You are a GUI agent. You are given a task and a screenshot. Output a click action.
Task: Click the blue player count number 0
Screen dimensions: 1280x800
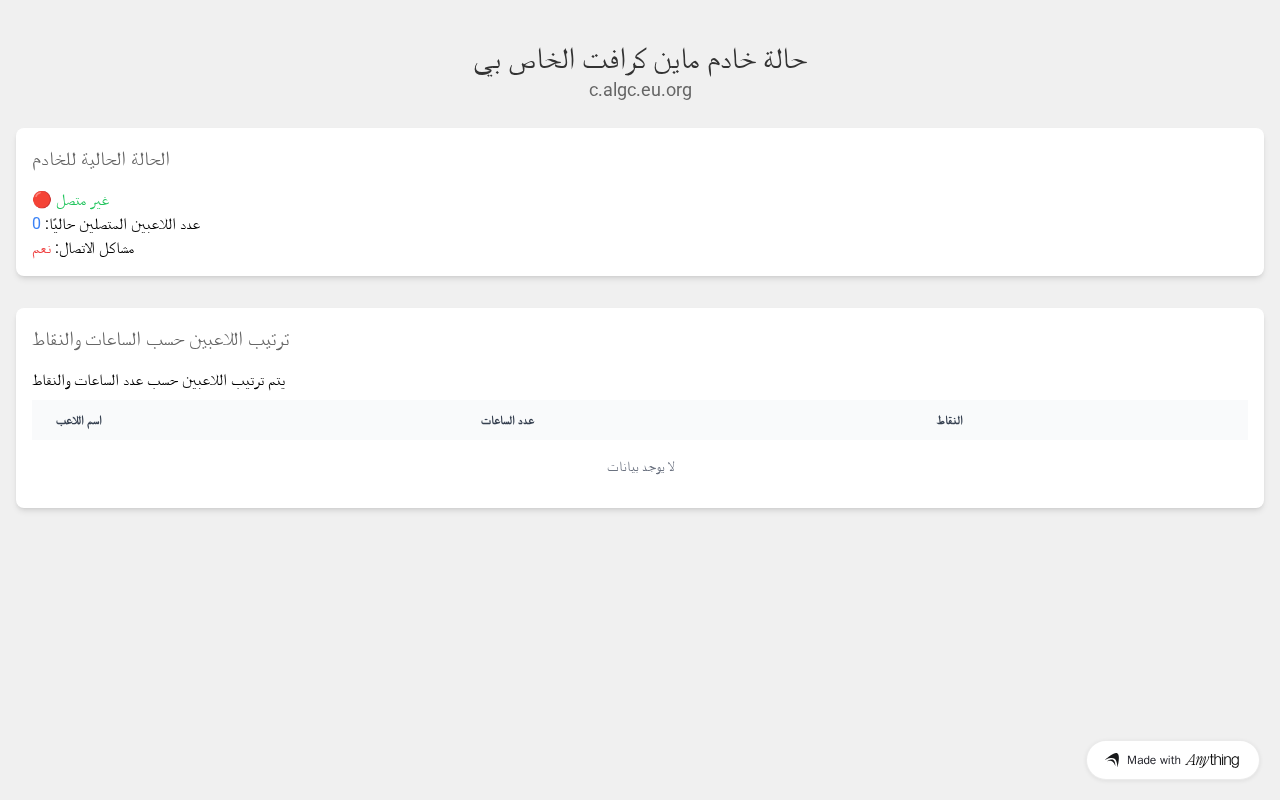point(37,224)
